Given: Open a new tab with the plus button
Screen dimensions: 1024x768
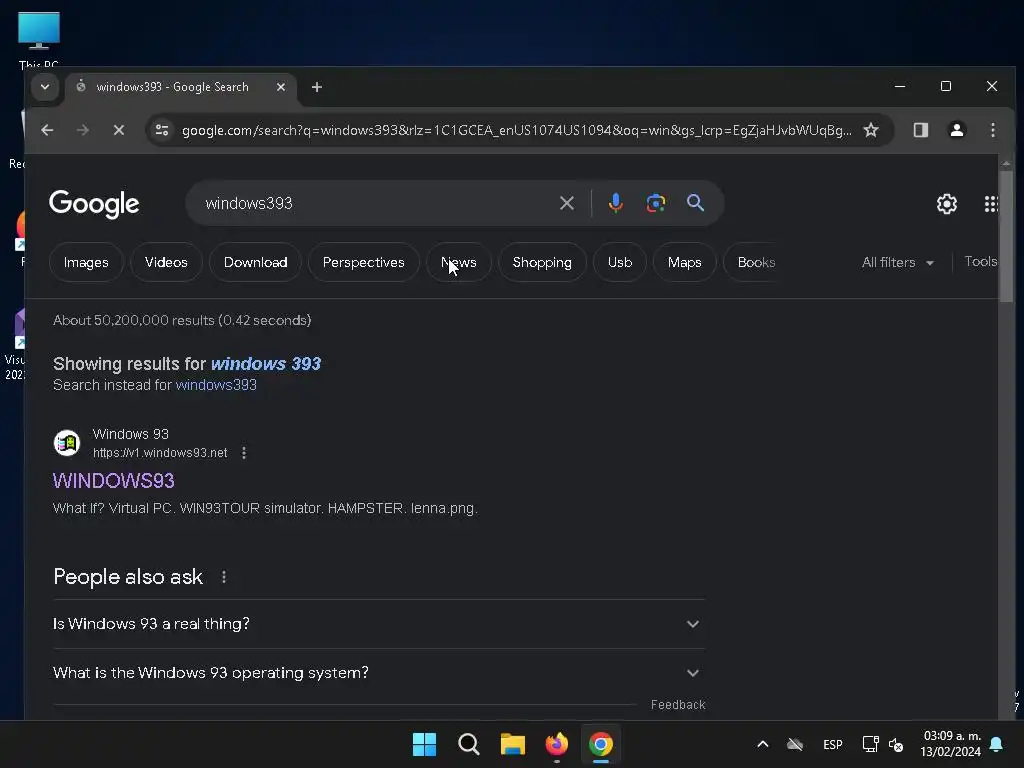Looking at the screenshot, I should [x=317, y=87].
